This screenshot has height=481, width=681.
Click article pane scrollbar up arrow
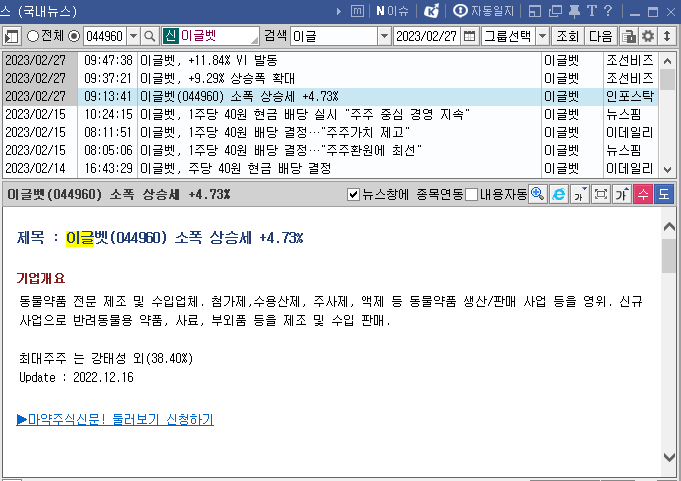669,226
